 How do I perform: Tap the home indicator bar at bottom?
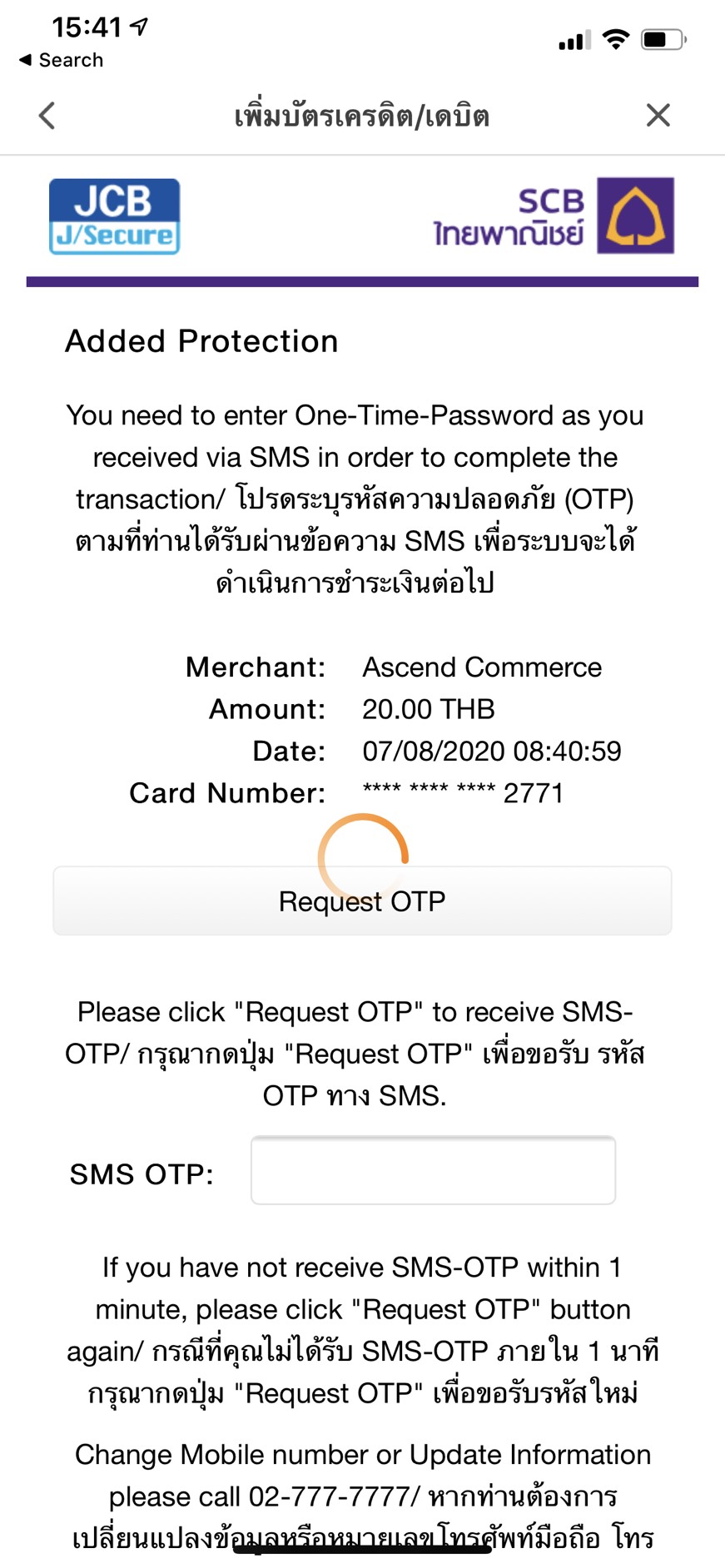(x=362, y=1549)
